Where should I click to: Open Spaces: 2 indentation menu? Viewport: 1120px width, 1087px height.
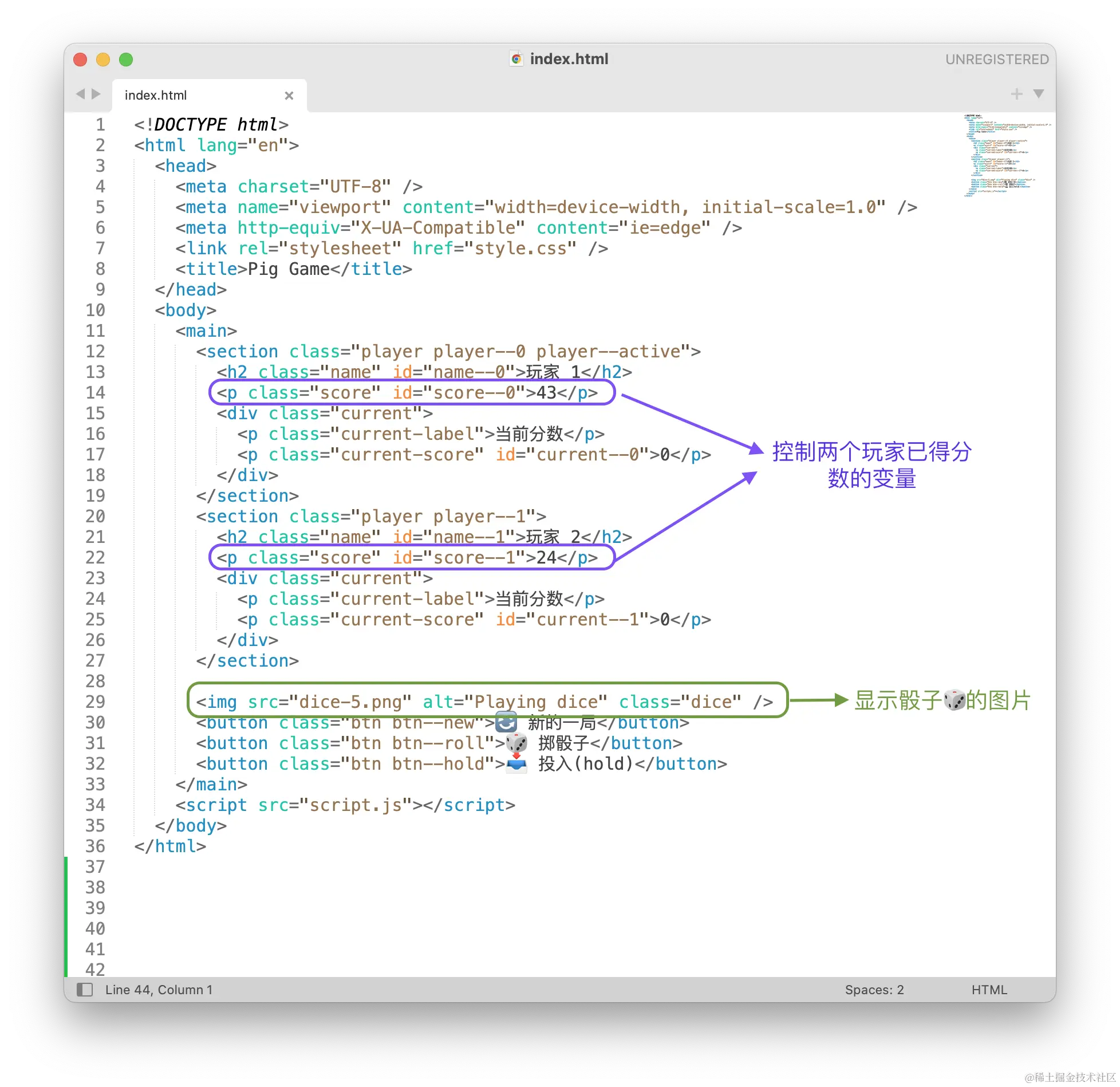coord(874,990)
